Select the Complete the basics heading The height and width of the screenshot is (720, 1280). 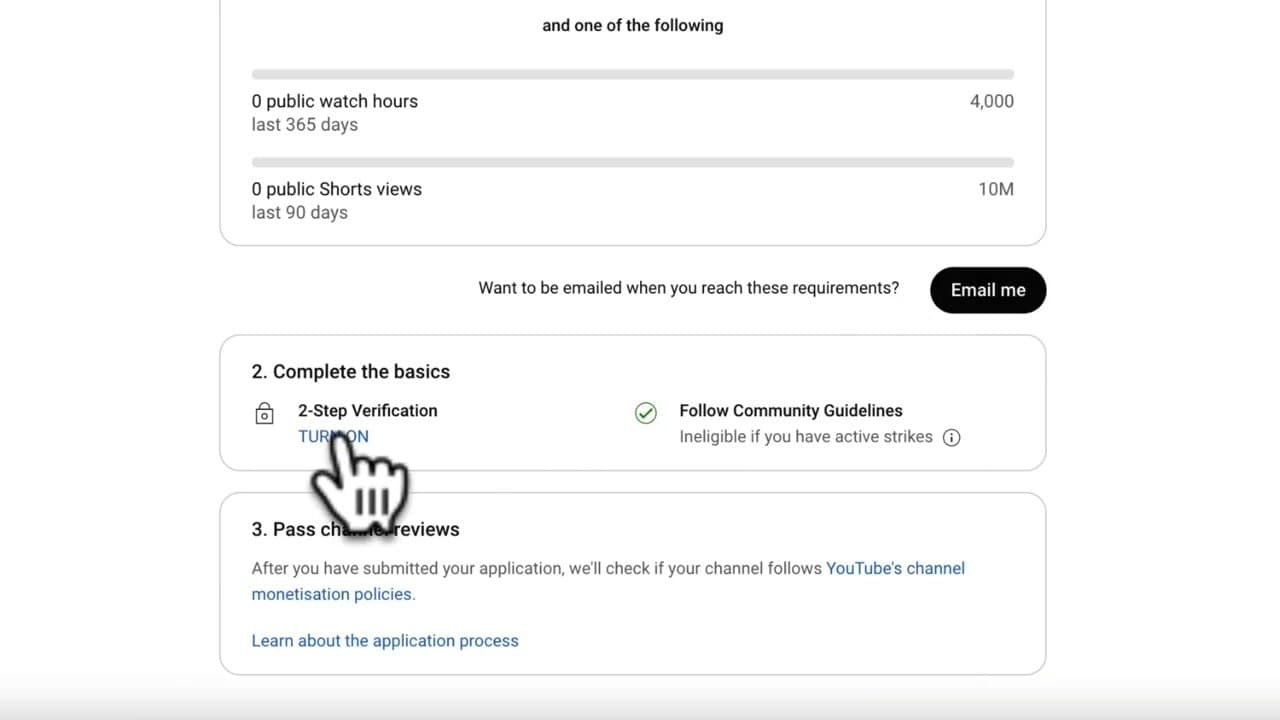coord(350,371)
